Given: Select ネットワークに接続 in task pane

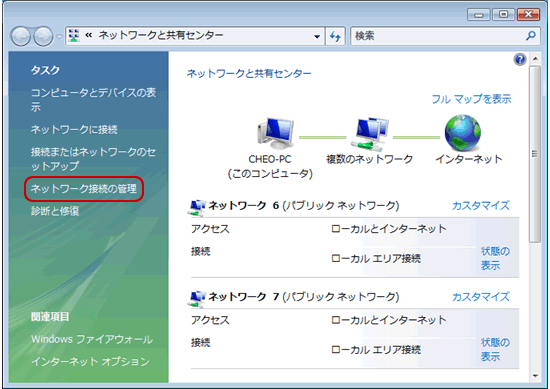Looking at the screenshot, I should 74,129.
